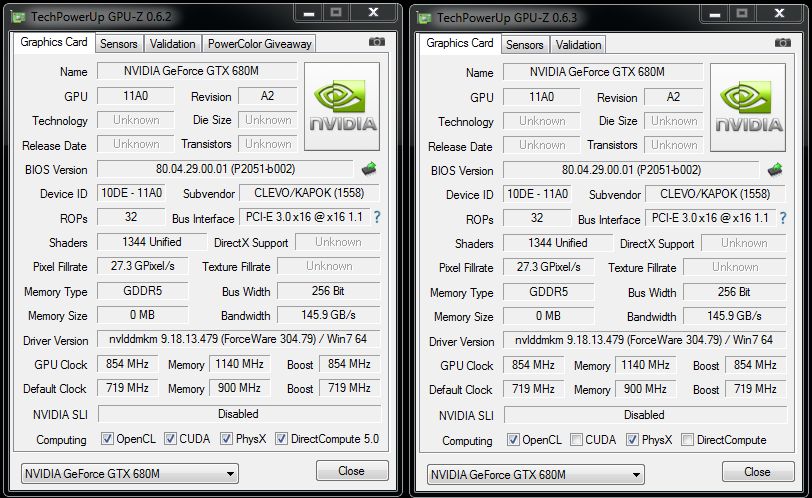This screenshot has width=812, height=498.
Task: Click 1140 MHz memory clock in GPU-Z 0.6.2
Action: pos(239,364)
